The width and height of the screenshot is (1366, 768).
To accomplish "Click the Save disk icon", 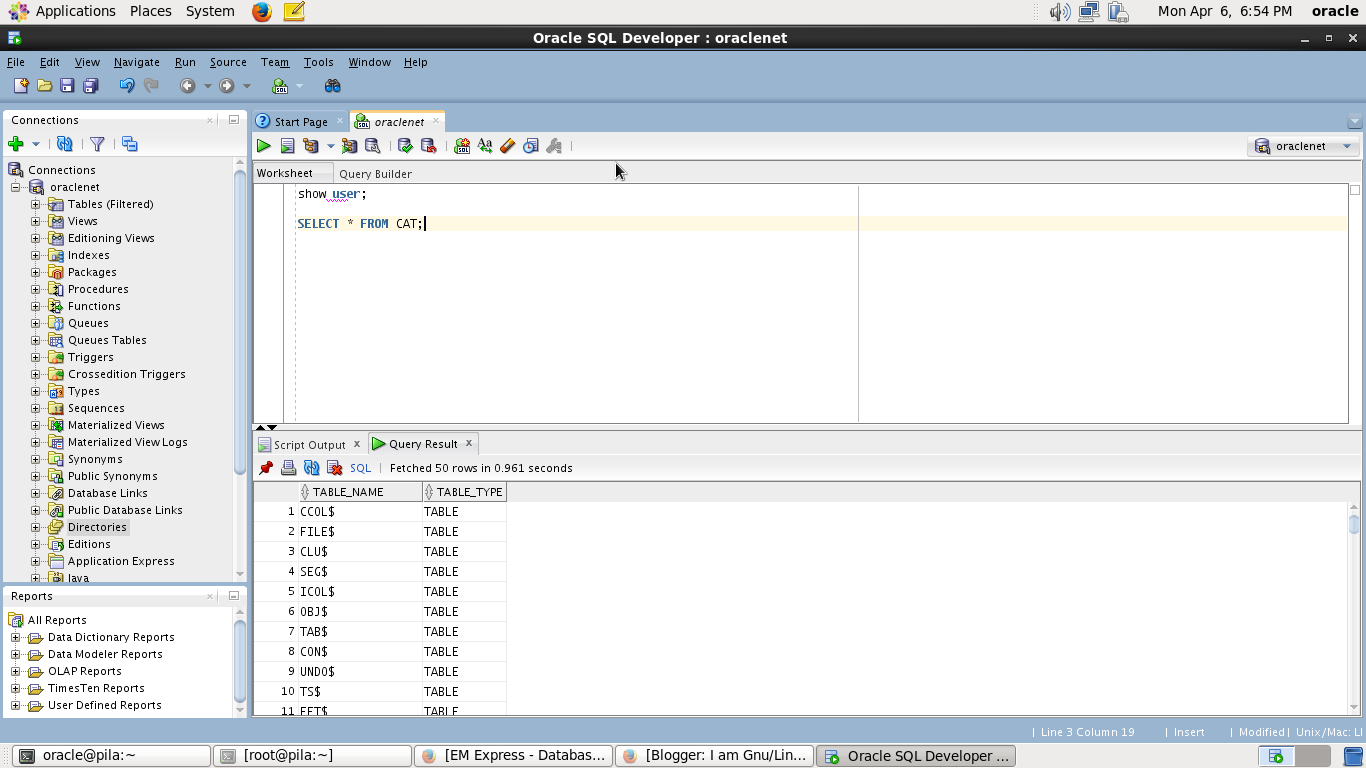I will (x=67, y=86).
